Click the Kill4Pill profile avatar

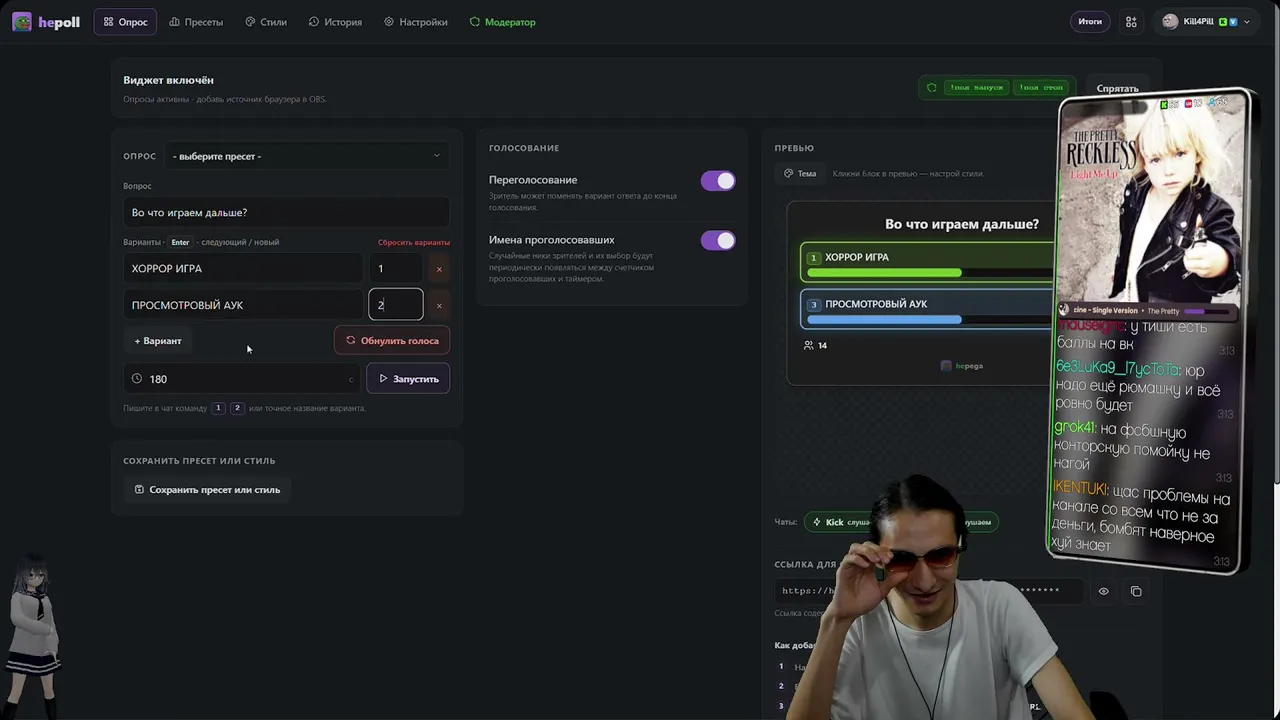click(1170, 22)
